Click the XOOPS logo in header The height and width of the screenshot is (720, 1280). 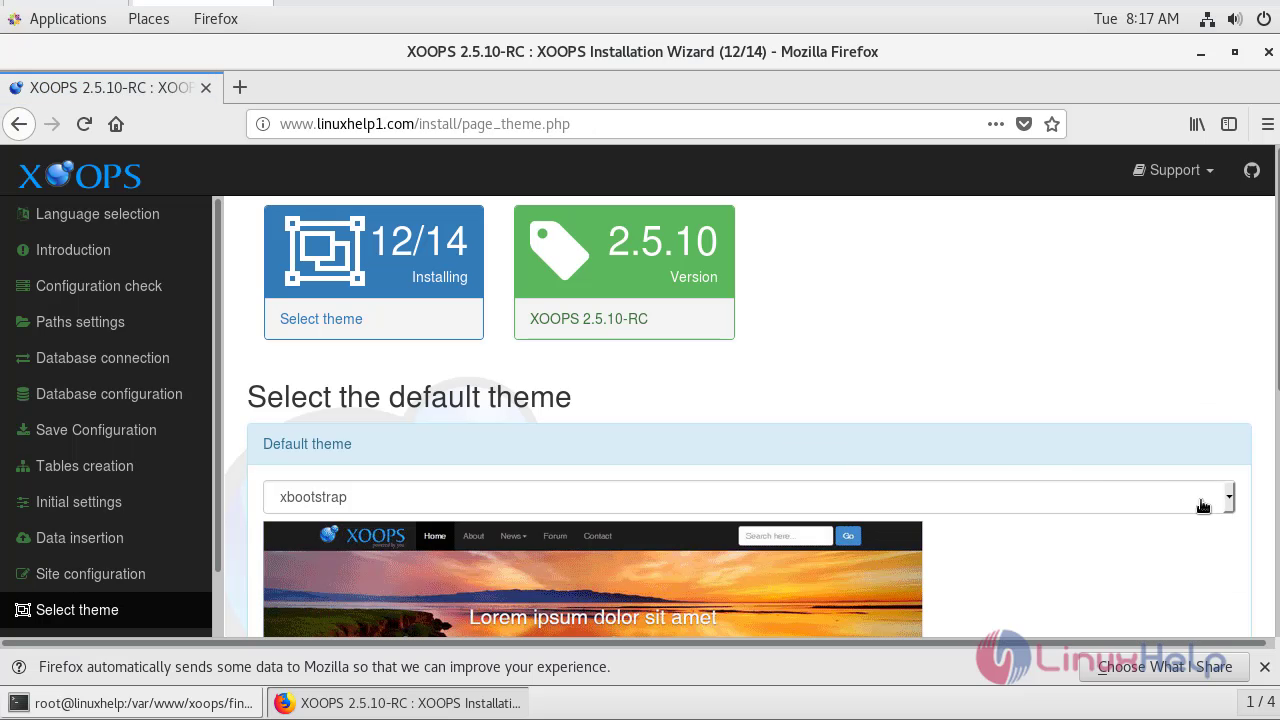click(80, 175)
